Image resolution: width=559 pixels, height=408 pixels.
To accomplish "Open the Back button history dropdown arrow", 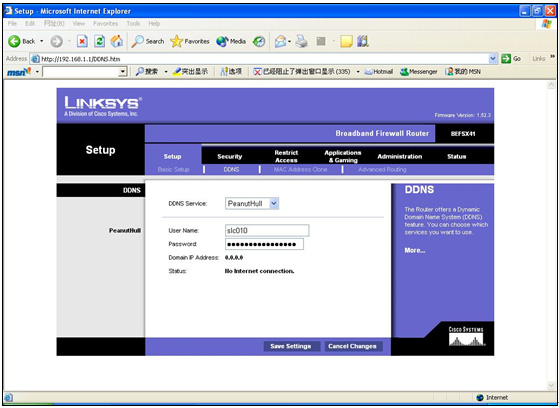I will (x=41, y=42).
